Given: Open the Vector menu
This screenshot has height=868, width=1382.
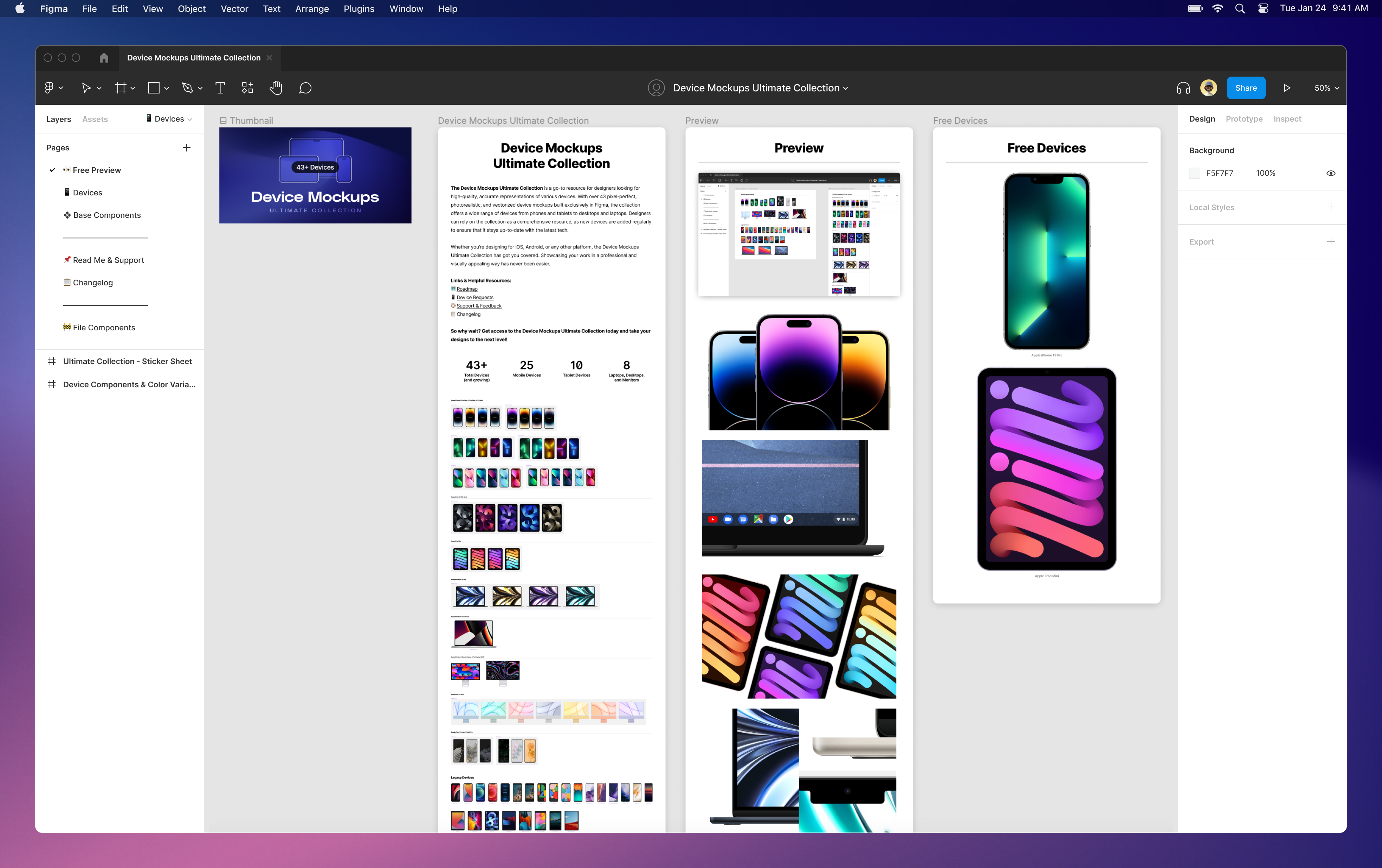Looking at the screenshot, I should point(234,8).
